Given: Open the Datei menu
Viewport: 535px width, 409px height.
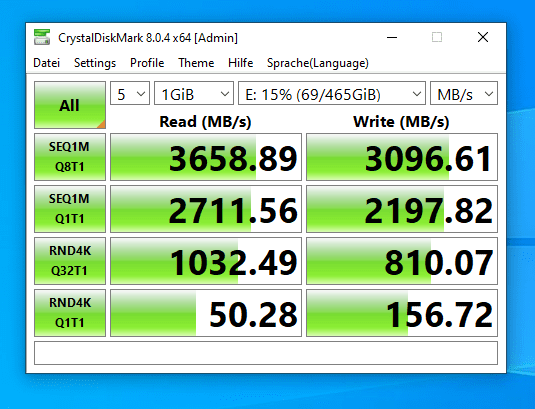Looking at the screenshot, I should (x=46, y=63).
